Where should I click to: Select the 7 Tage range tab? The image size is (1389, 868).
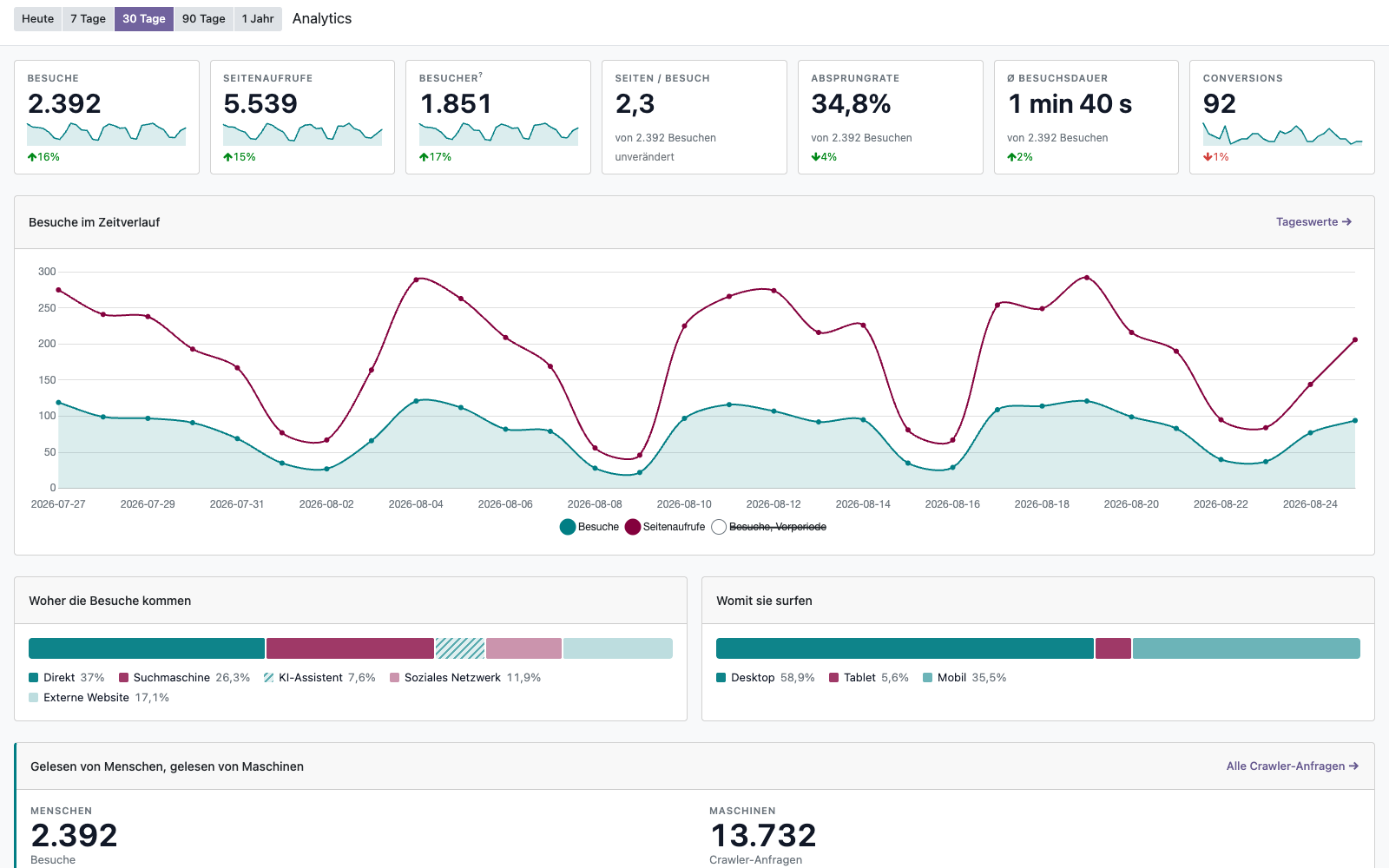pos(88,19)
